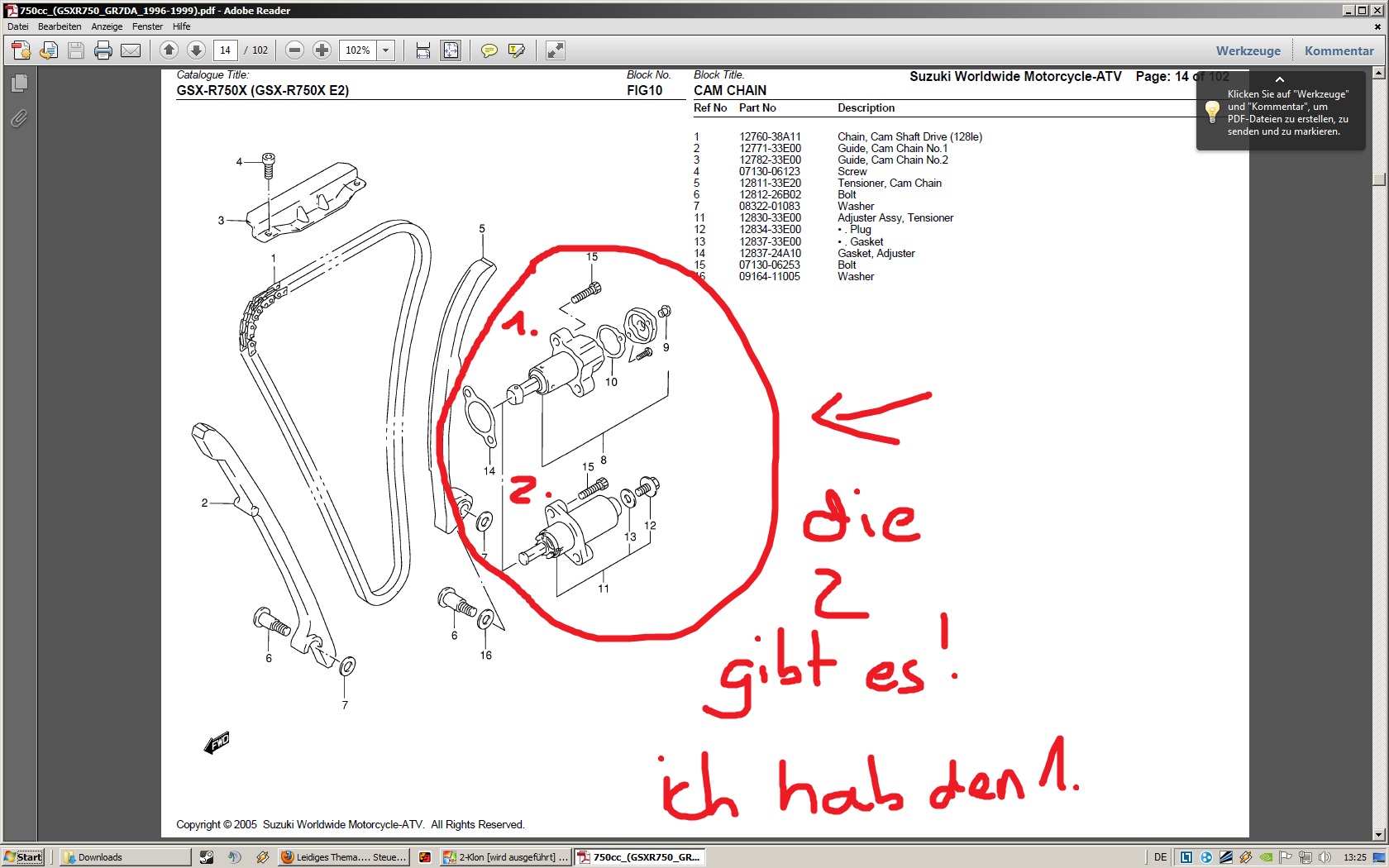This screenshot has height=868, width=1389.
Task: Print the document via printer icon
Action: click(x=103, y=50)
